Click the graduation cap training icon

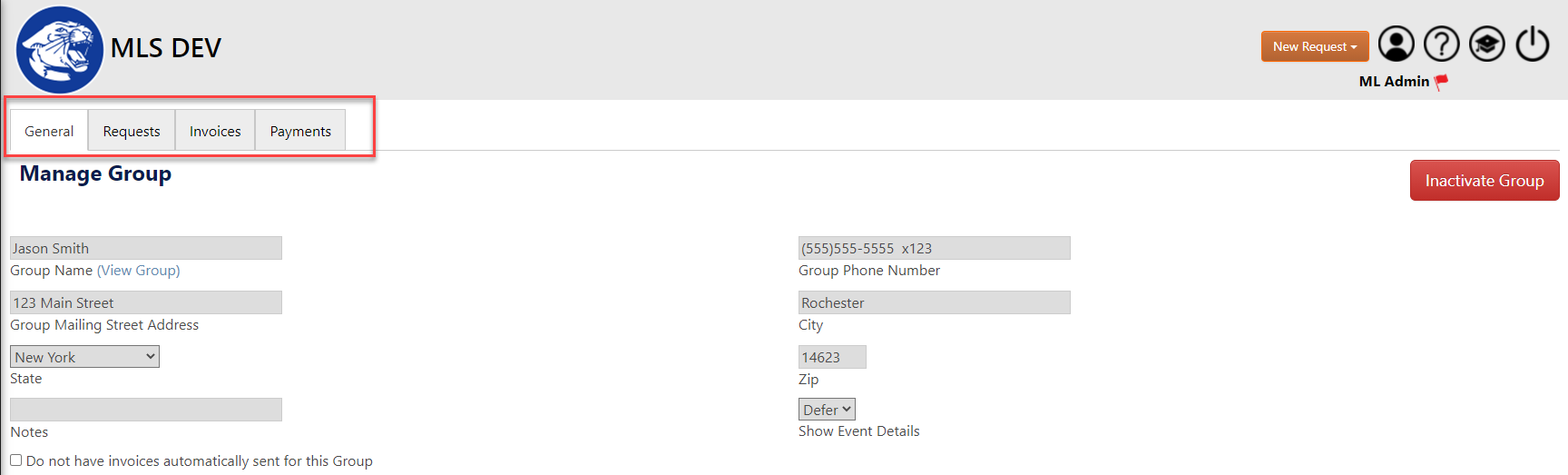point(1487,44)
